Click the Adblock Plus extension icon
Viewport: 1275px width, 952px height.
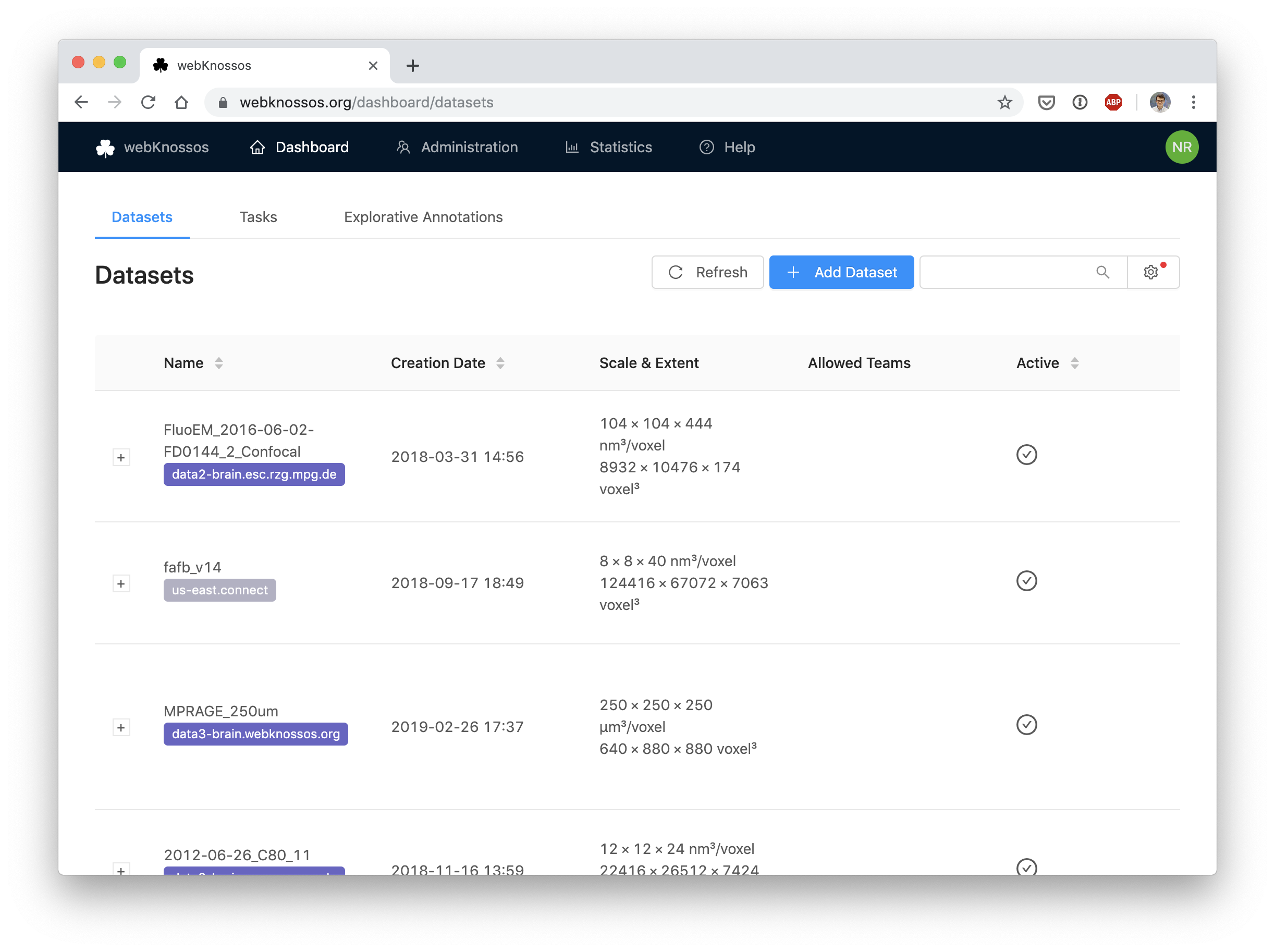pyautogui.click(x=1113, y=102)
